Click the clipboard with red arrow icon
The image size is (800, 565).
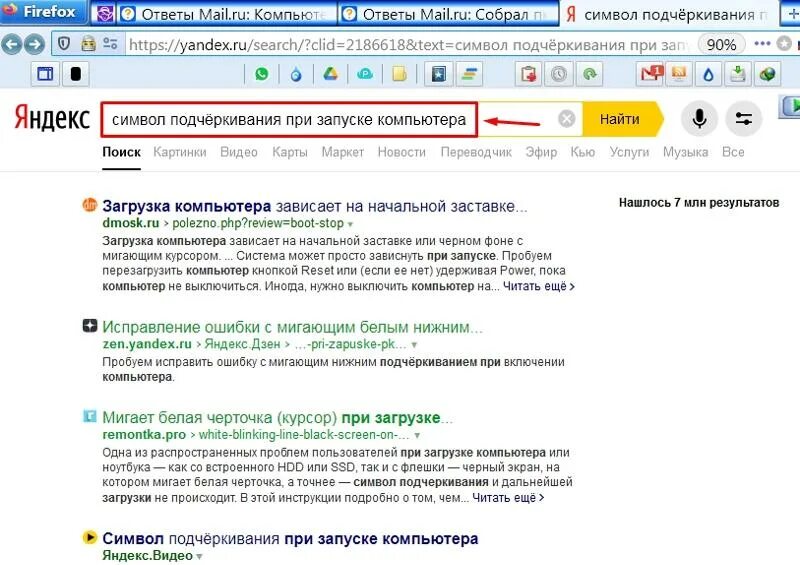[528, 75]
